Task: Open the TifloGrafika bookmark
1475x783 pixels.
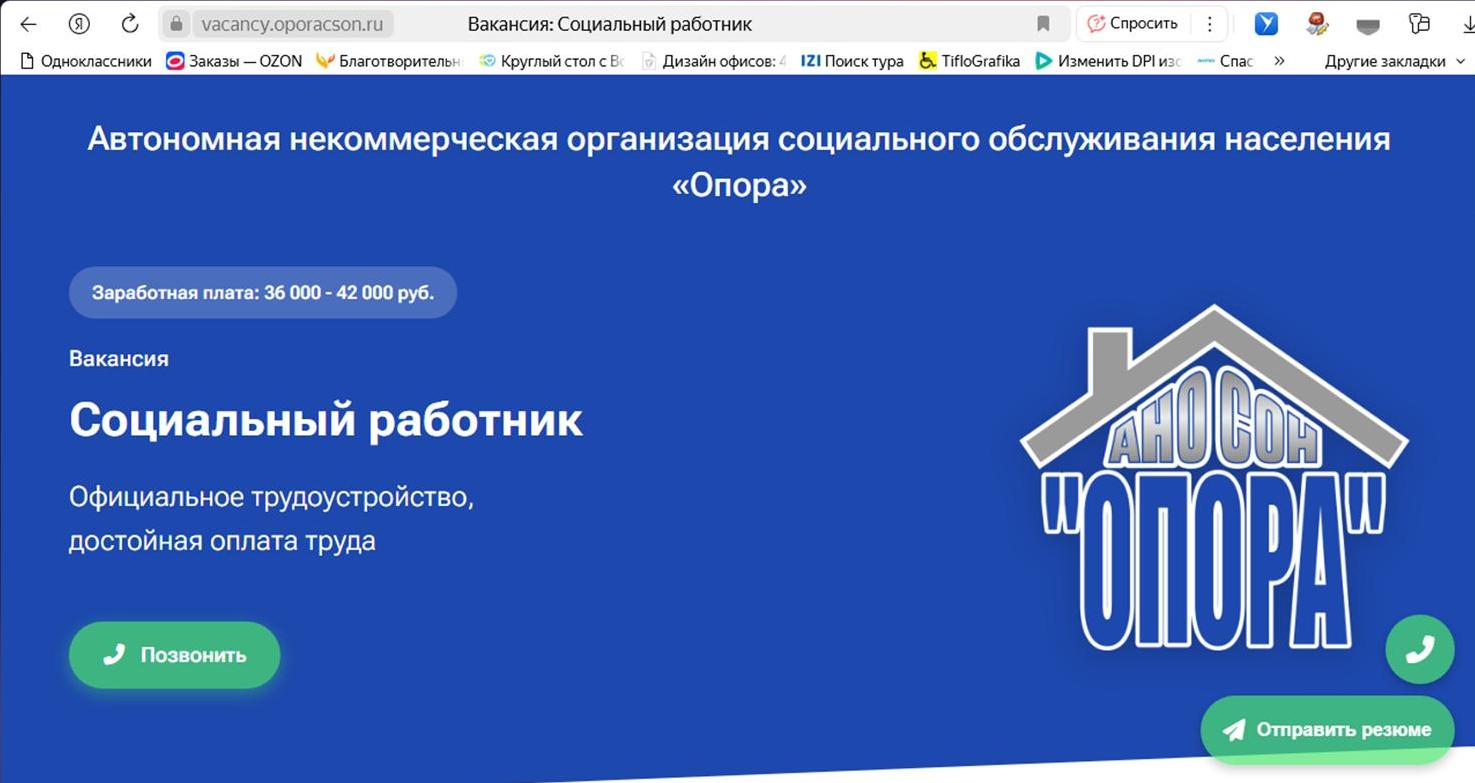Action: pyautogui.click(x=969, y=61)
